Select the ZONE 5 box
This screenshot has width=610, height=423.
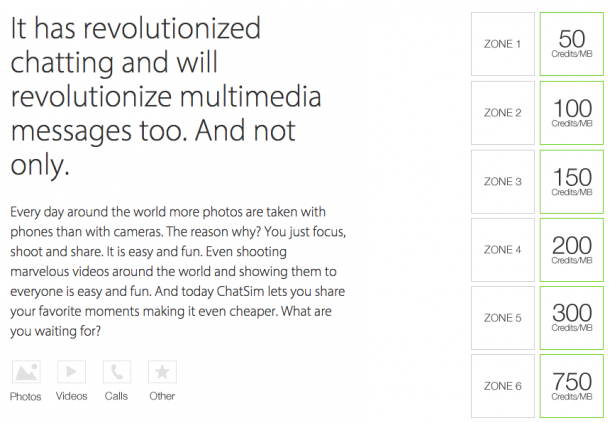[503, 319]
